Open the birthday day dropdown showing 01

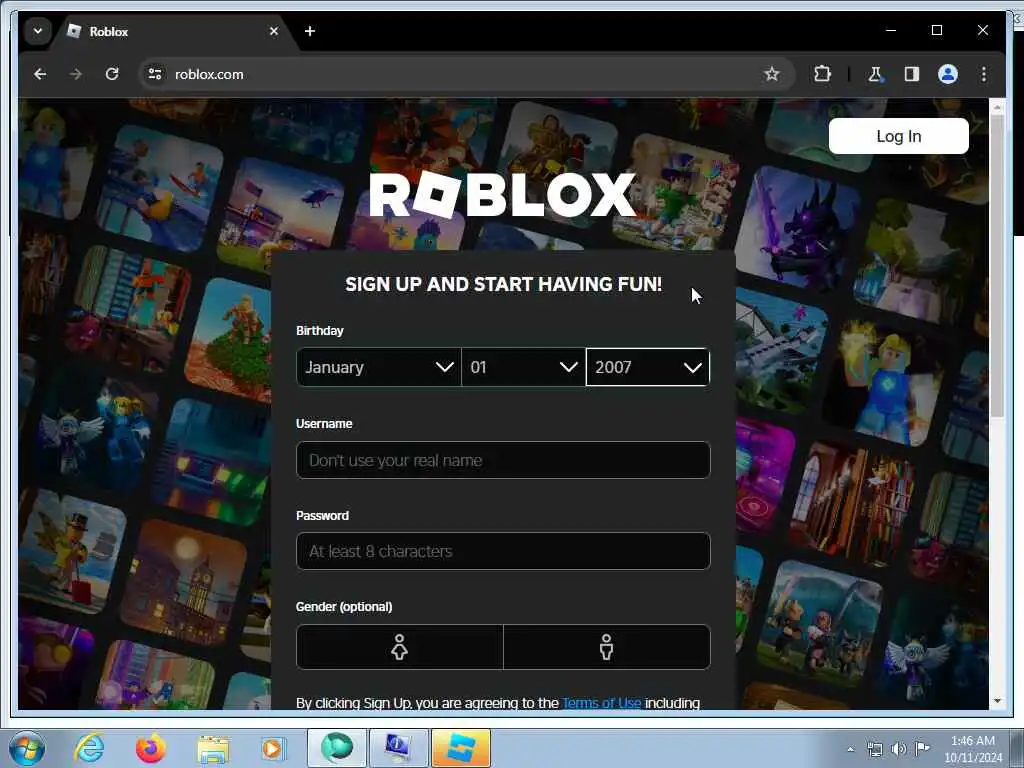523,367
